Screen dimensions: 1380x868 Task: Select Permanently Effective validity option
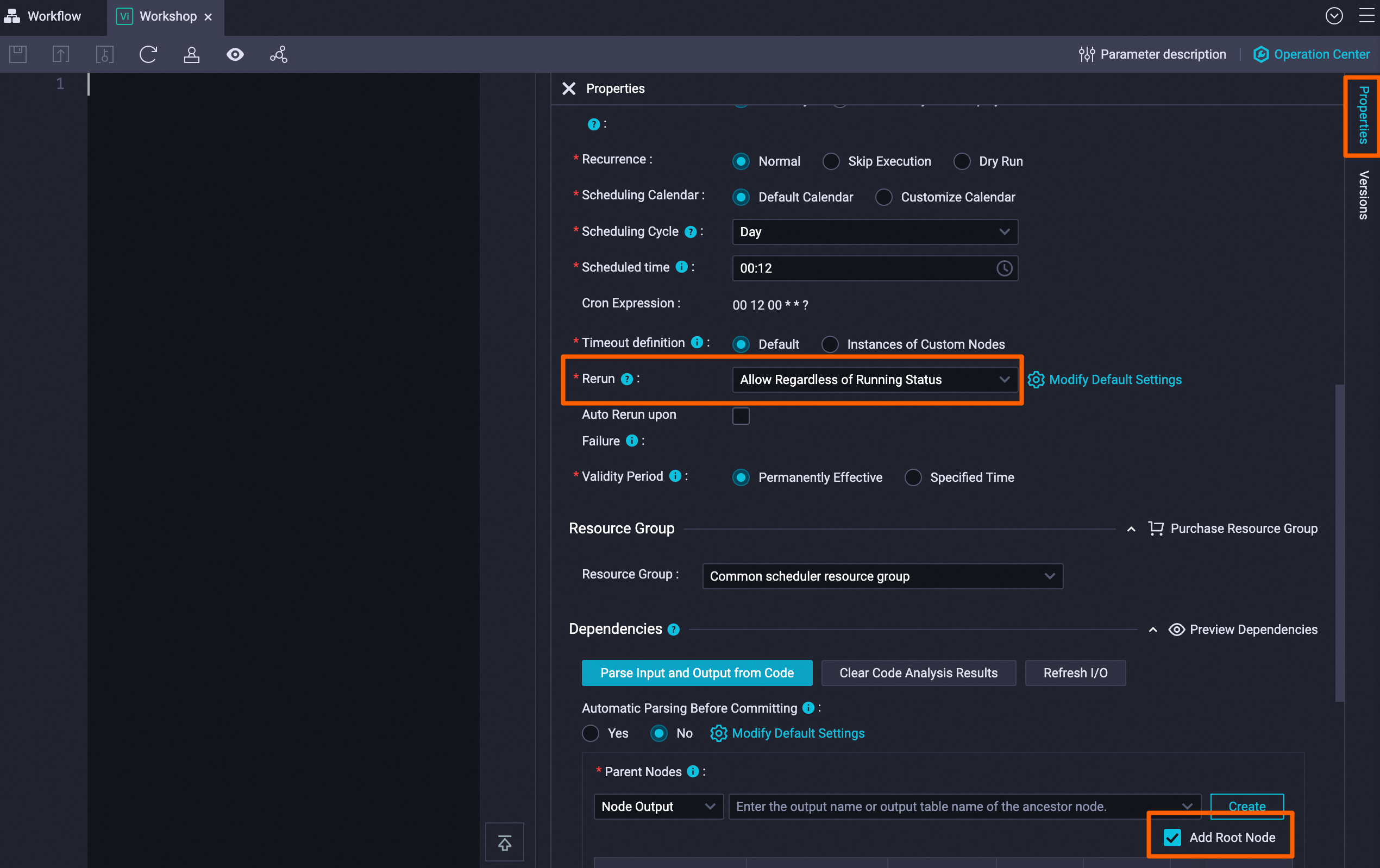(741, 477)
